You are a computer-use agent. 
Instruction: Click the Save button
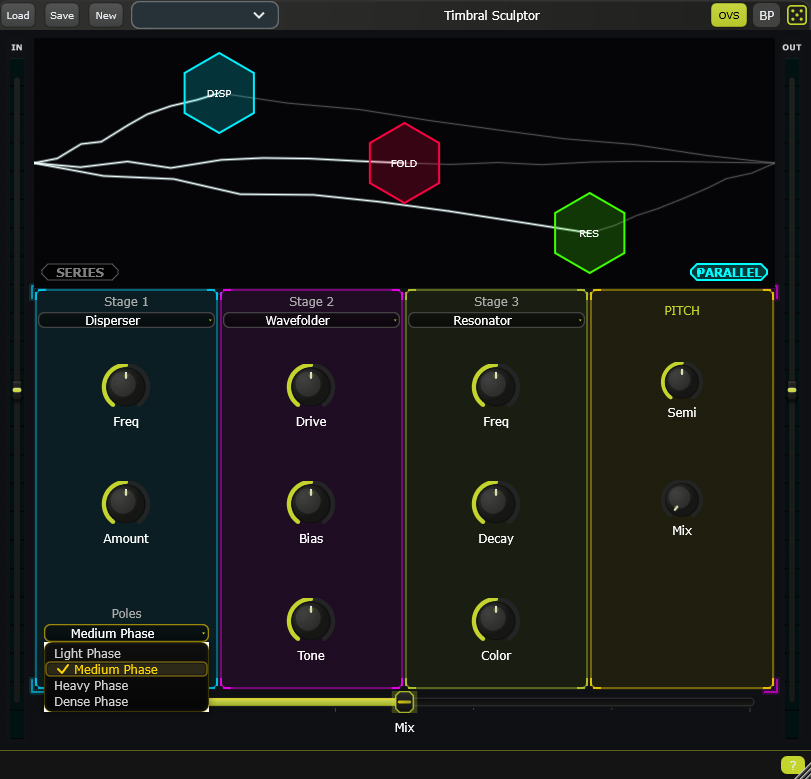(x=61, y=15)
